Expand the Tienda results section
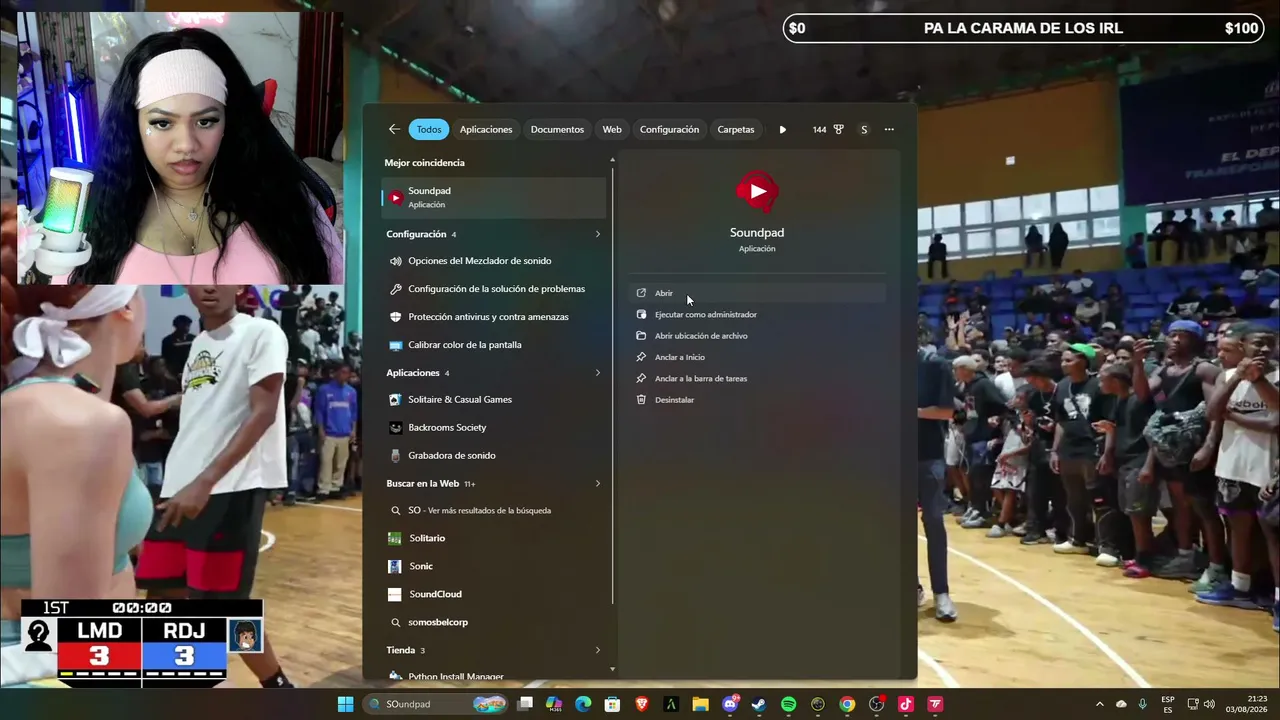1280x720 pixels. [x=598, y=650]
